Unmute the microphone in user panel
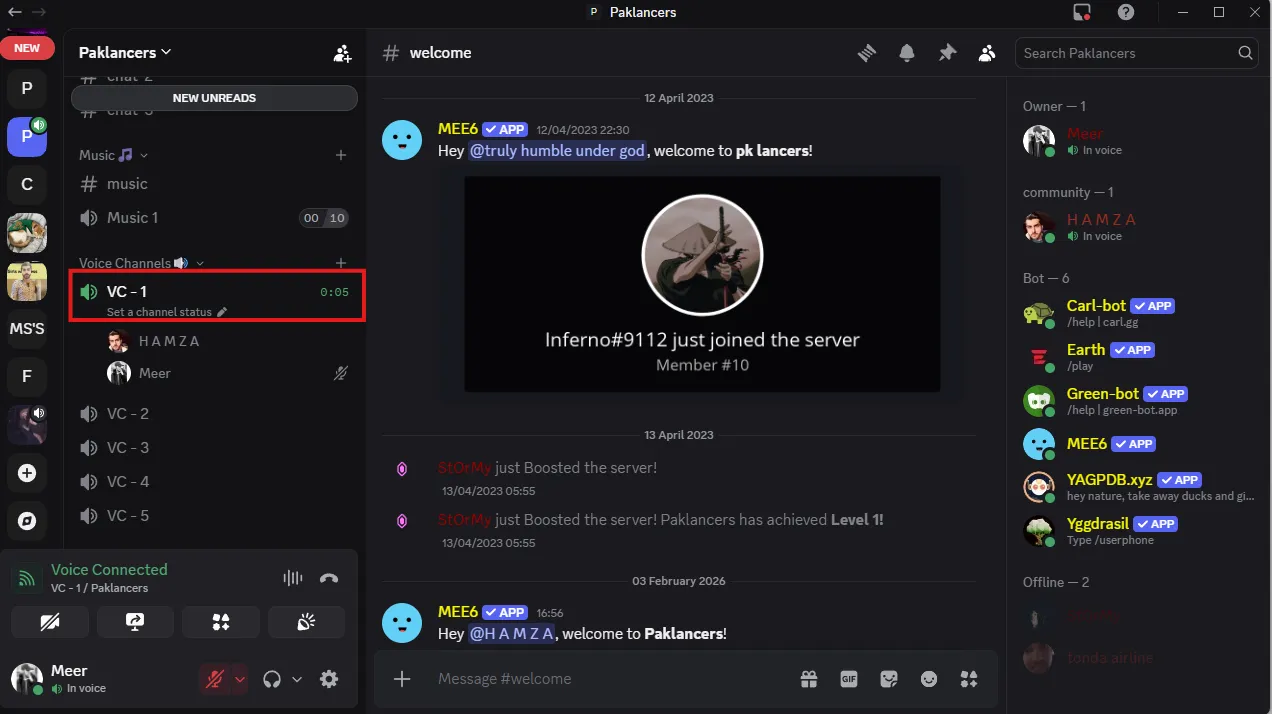This screenshot has height=714, width=1272. coord(214,679)
